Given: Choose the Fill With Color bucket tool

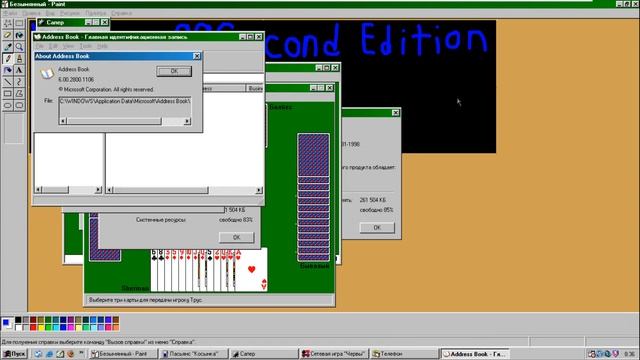Looking at the screenshot, I should [19, 35].
